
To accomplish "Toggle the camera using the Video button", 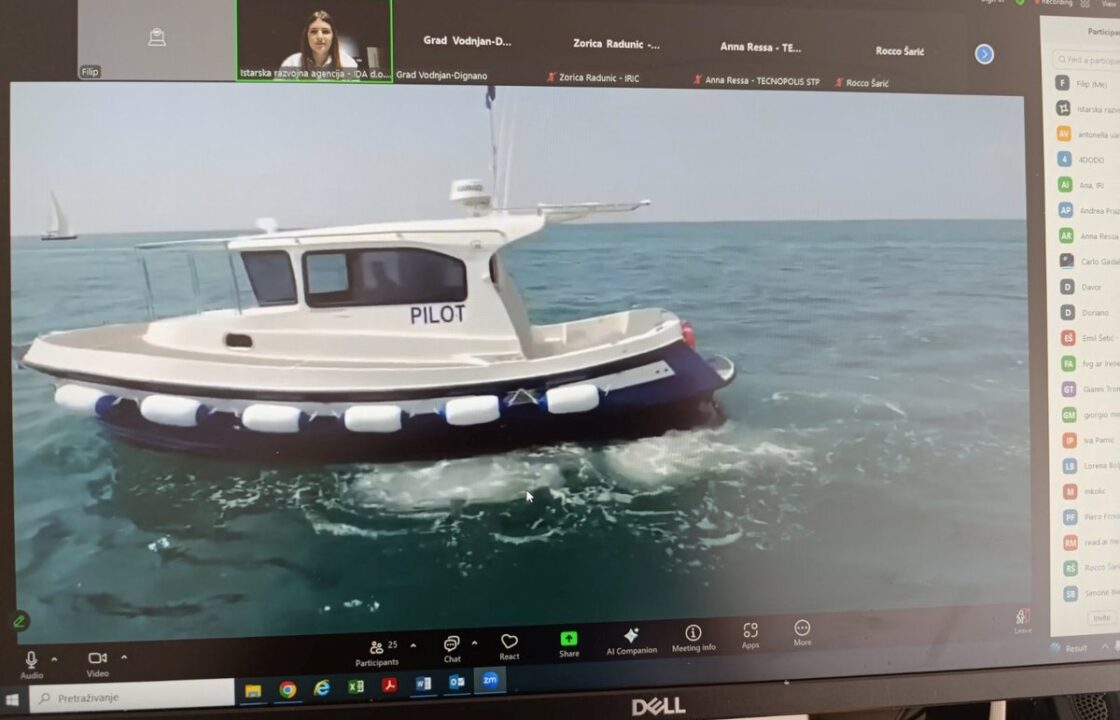I will (x=98, y=663).
